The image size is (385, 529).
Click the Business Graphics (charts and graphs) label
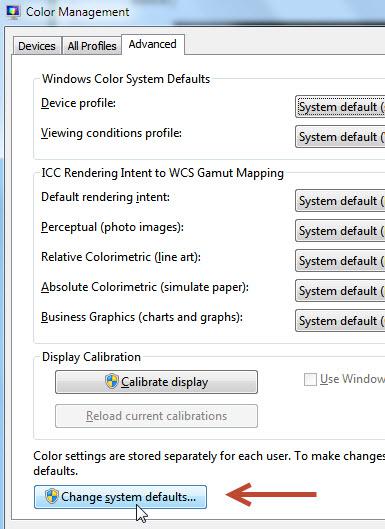[142, 317]
